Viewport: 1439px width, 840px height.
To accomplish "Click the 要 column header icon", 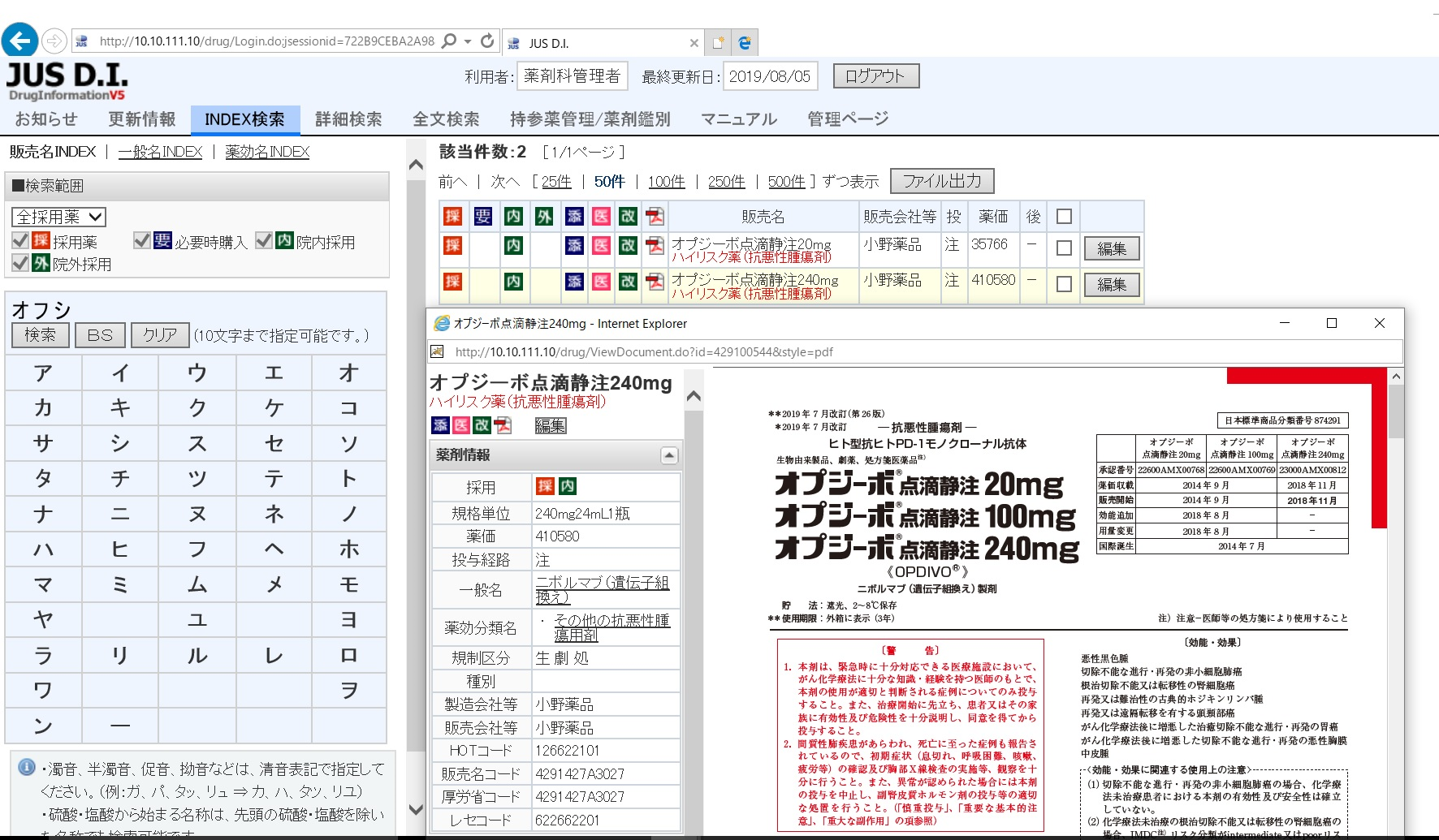I will 482,216.
